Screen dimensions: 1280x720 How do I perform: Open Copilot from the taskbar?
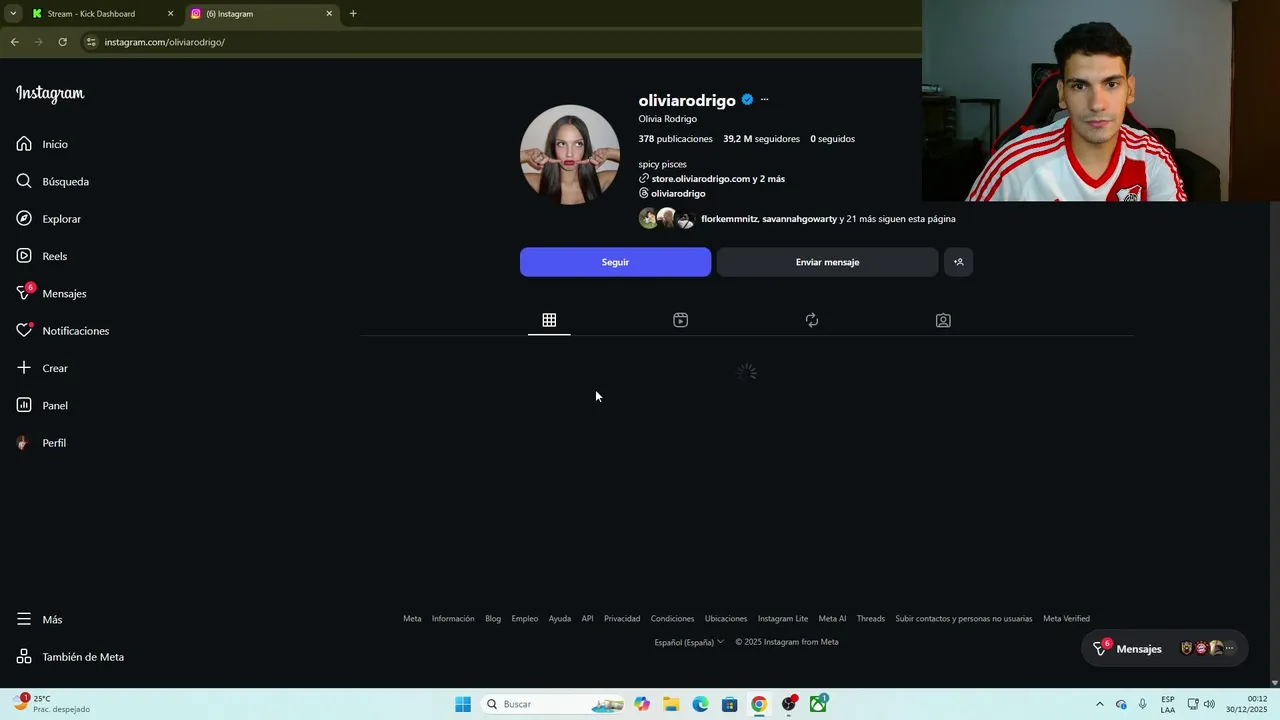(x=642, y=704)
